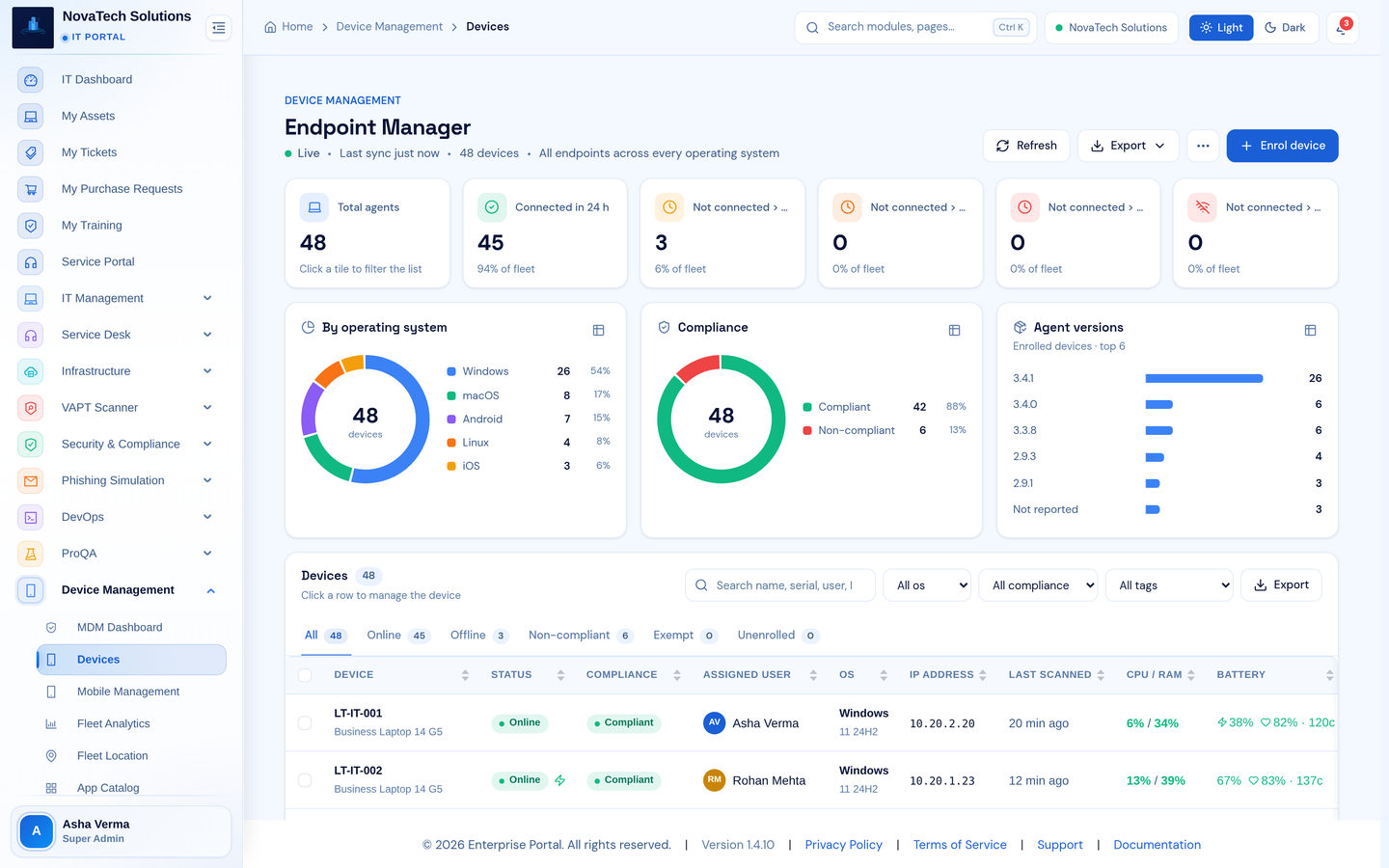Click the IT Dashboard sidebar icon

[x=31, y=80]
